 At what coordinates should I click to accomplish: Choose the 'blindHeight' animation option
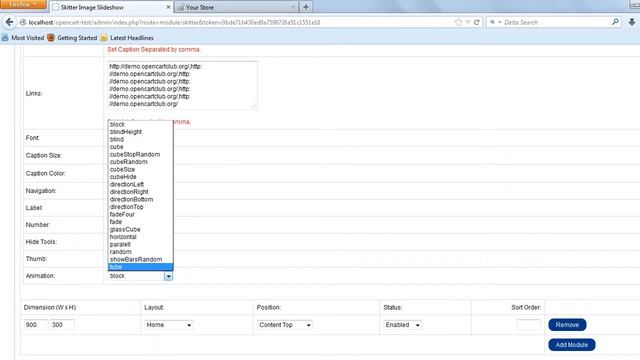point(140,132)
